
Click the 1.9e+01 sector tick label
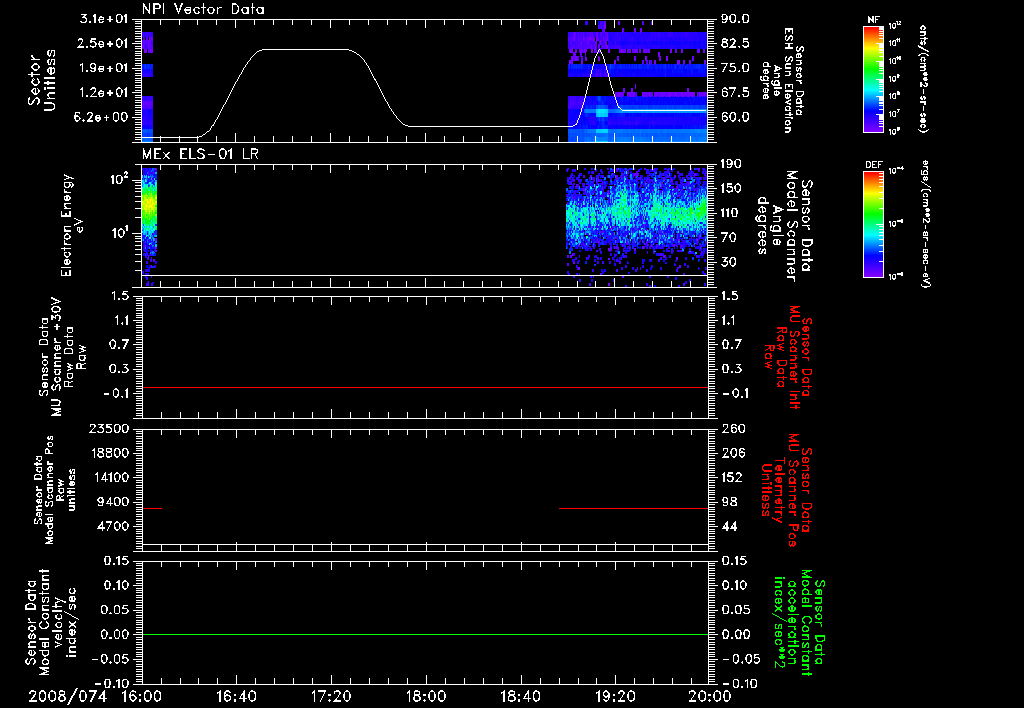coord(104,68)
